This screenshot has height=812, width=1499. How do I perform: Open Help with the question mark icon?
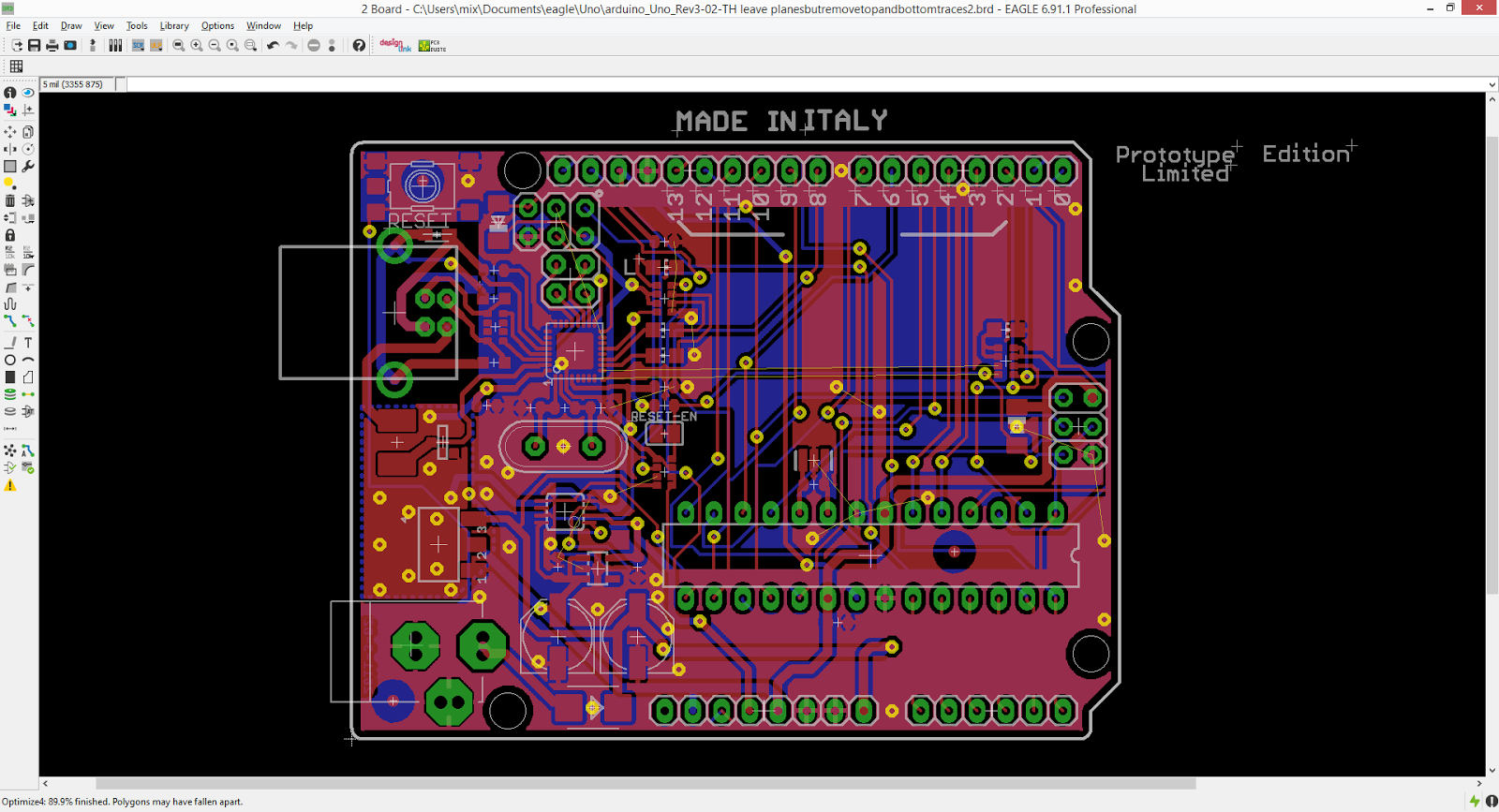[x=359, y=45]
